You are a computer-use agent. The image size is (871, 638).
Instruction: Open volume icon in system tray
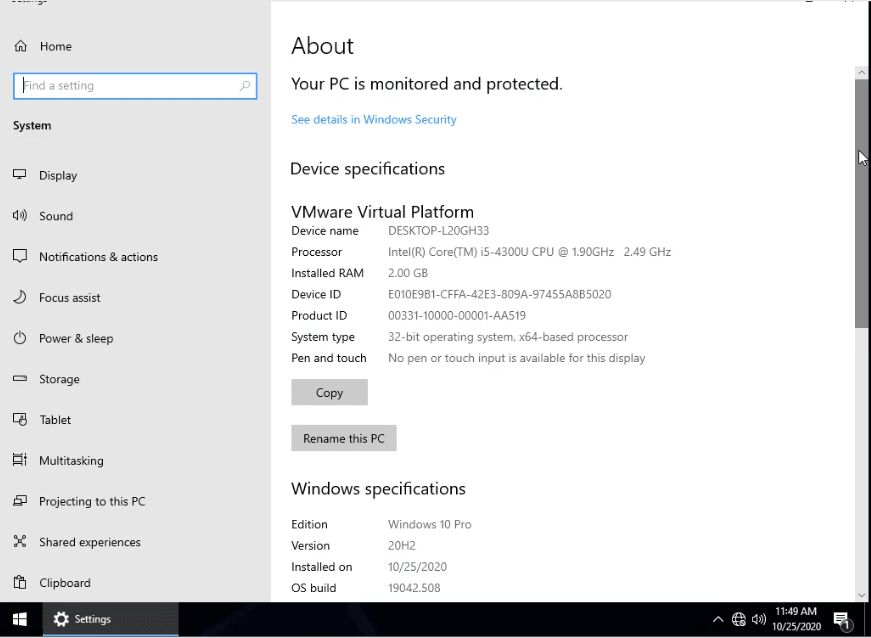(759, 619)
